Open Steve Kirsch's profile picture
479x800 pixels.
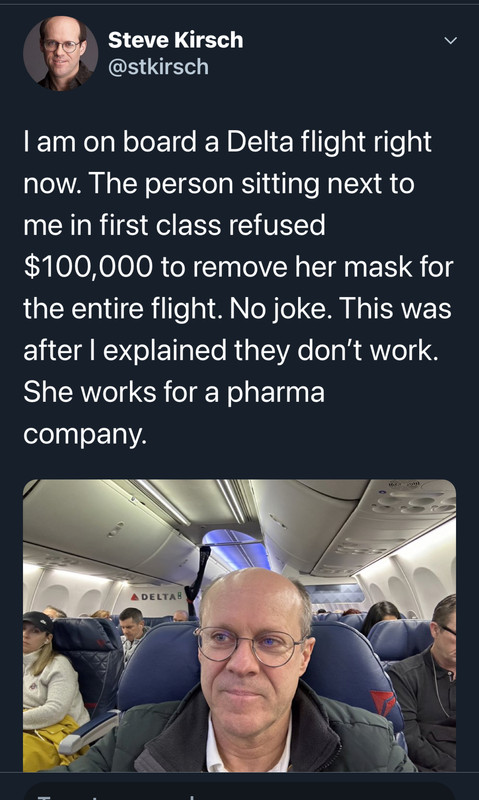(61, 53)
